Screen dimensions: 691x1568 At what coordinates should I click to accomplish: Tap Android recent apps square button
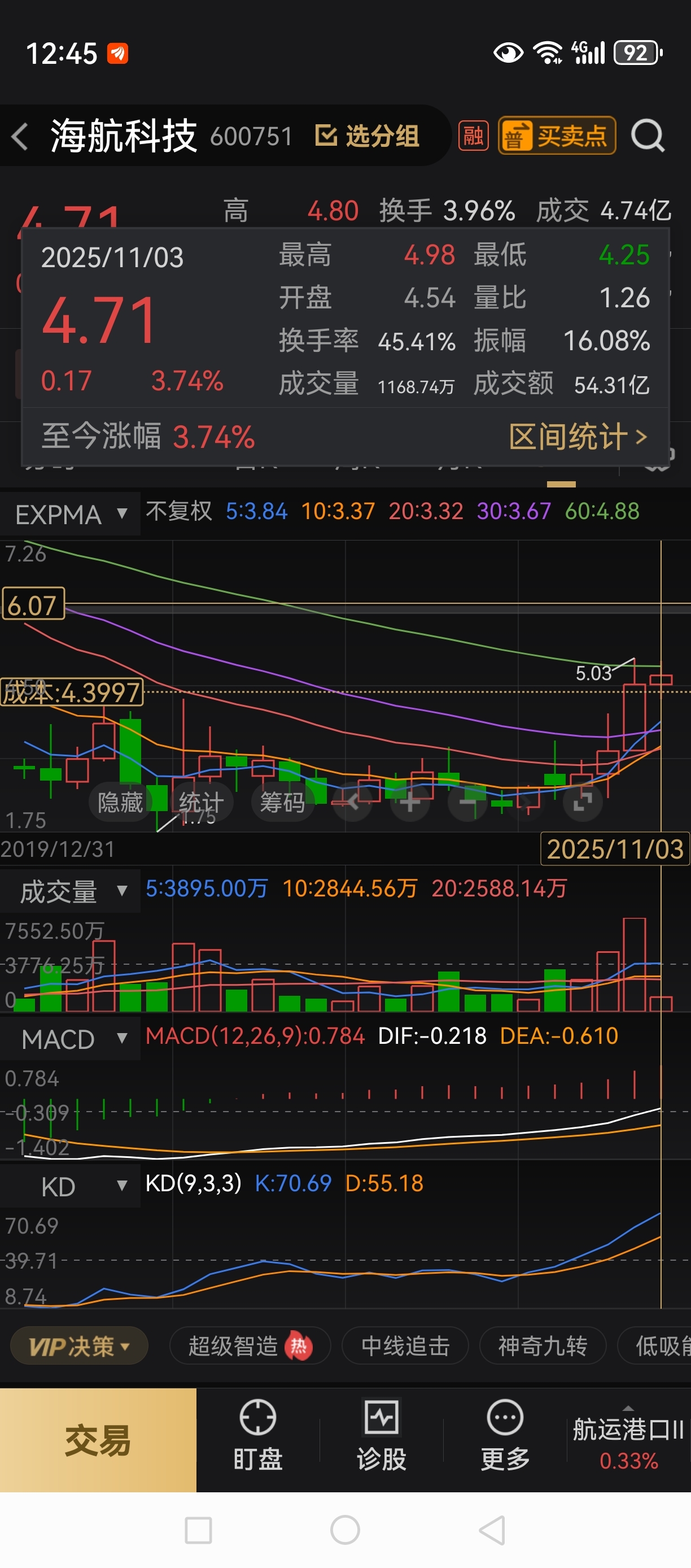click(x=198, y=1530)
